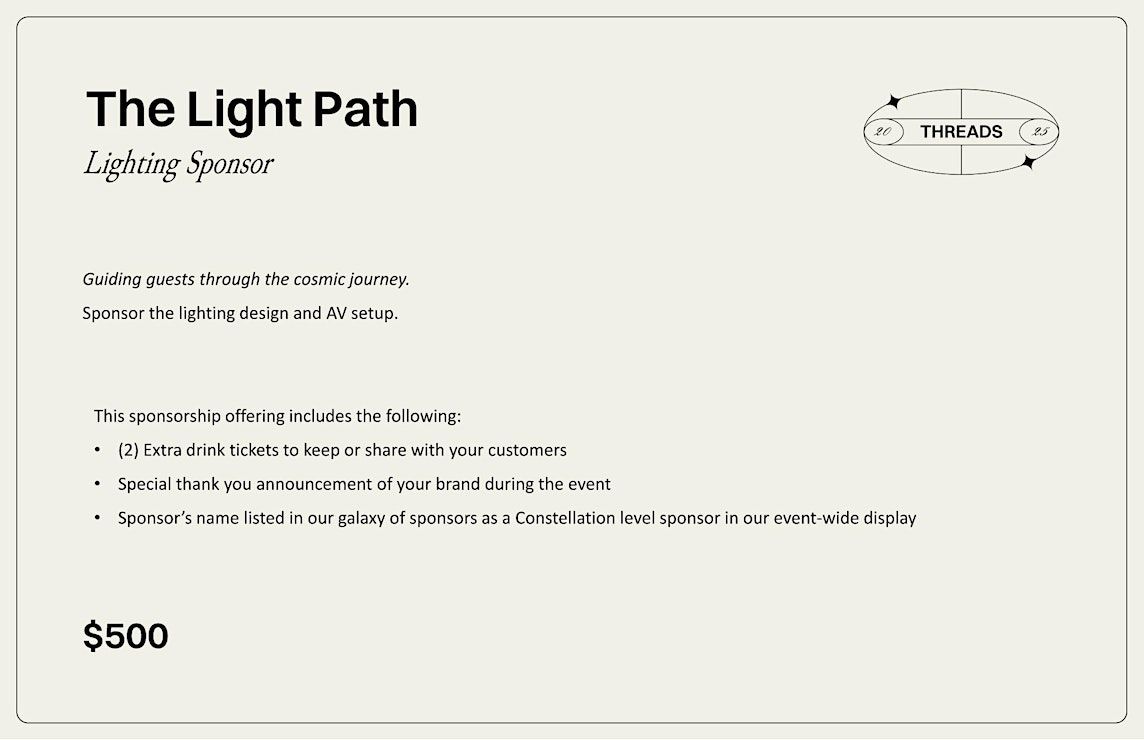Image resolution: width=1144 pixels, height=740 pixels.
Task: Click the "20" oval in the logo
Action: (x=884, y=132)
